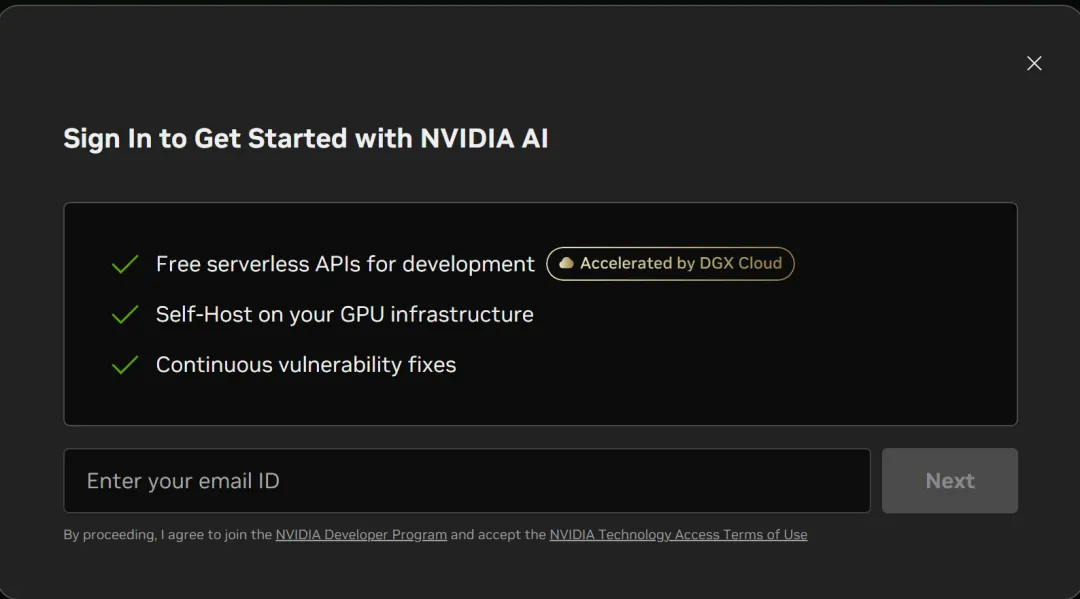The image size is (1080, 599).
Task: Click the checkmark beside Free serverless APIs
Action: pos(125,265)
